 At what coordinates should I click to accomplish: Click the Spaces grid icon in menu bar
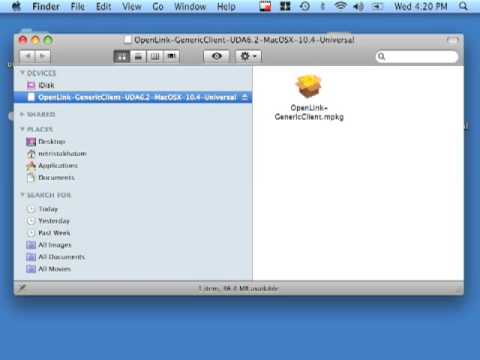[x=285, y=6]
